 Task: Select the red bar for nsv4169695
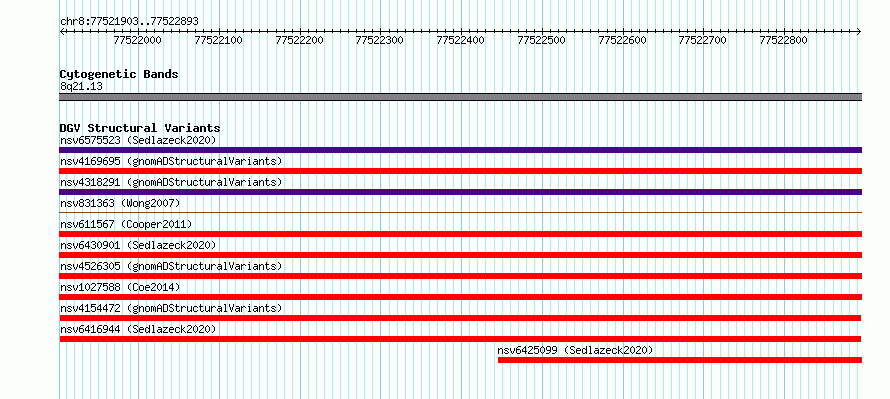tap(460, 171)
